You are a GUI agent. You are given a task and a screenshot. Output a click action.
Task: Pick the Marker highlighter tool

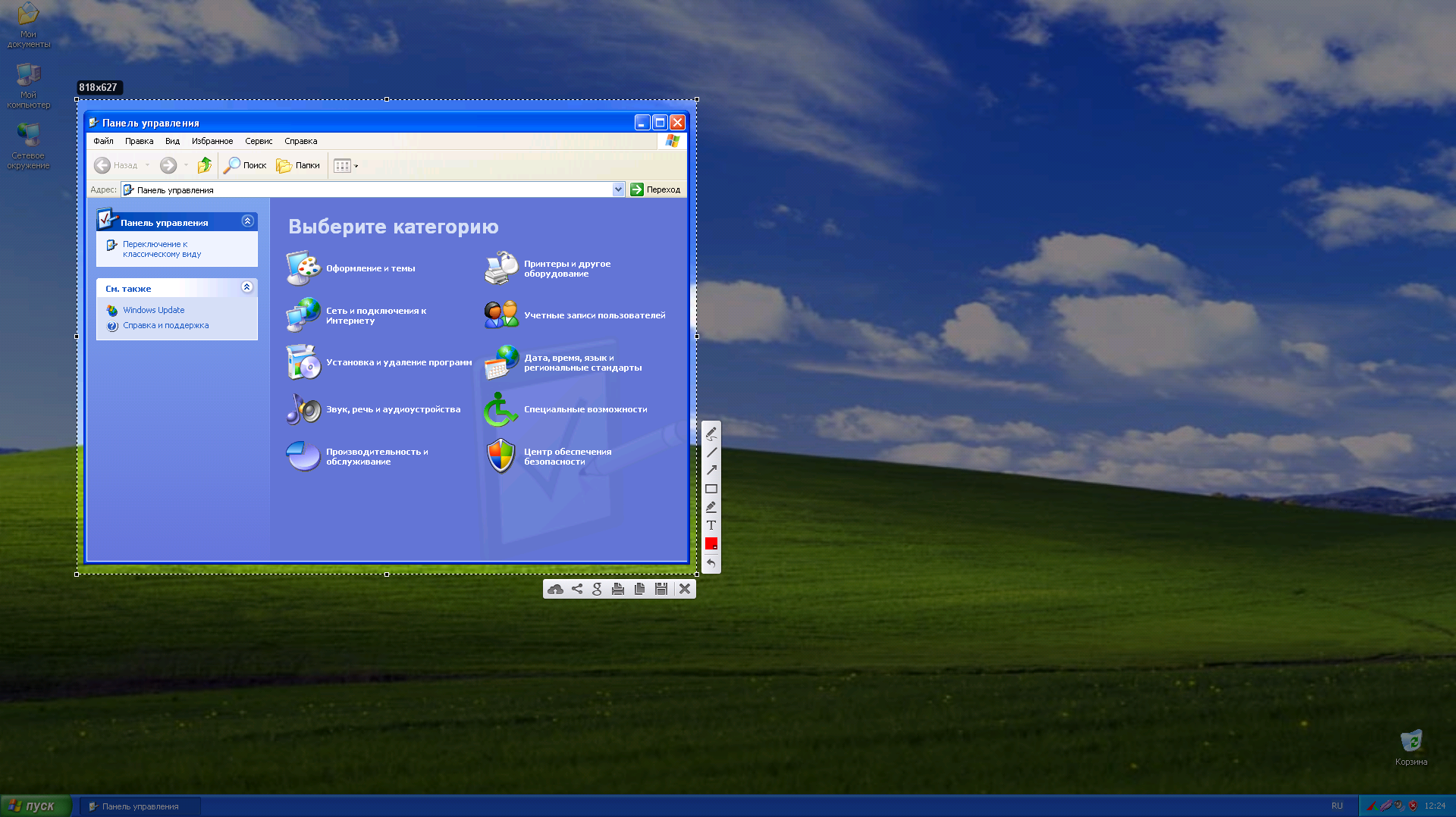point(711,507)
